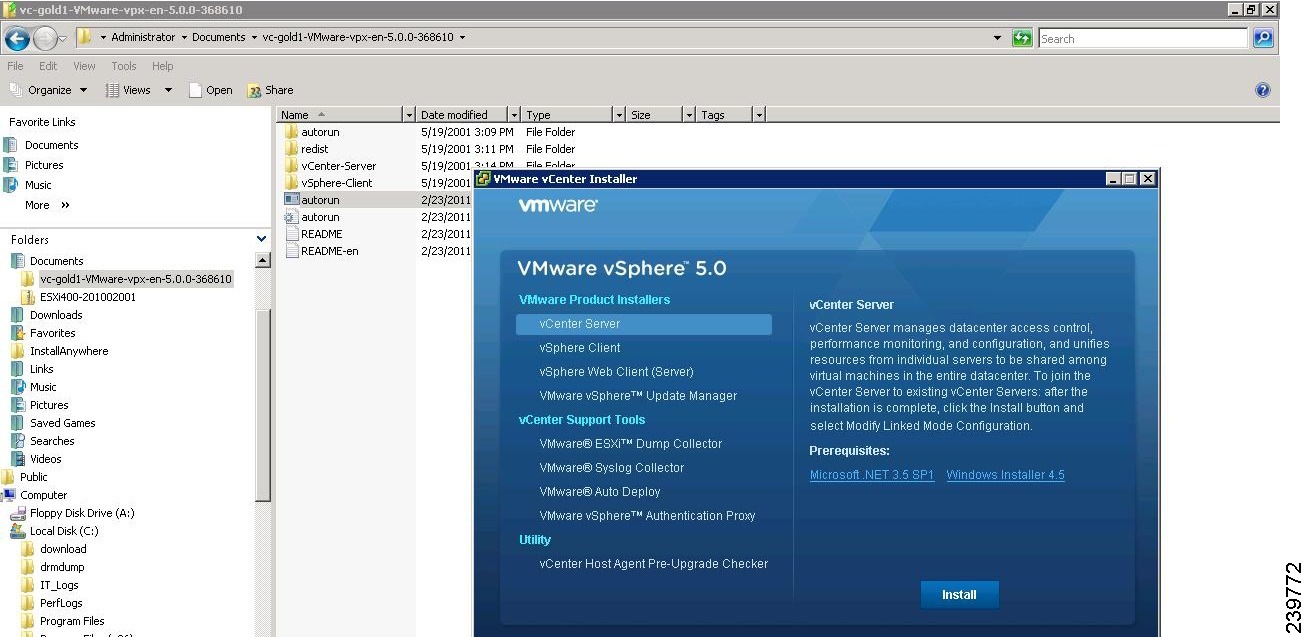Expand More in Favorite Links
The image size is (1306, 637).
click(x=47, y=205)
